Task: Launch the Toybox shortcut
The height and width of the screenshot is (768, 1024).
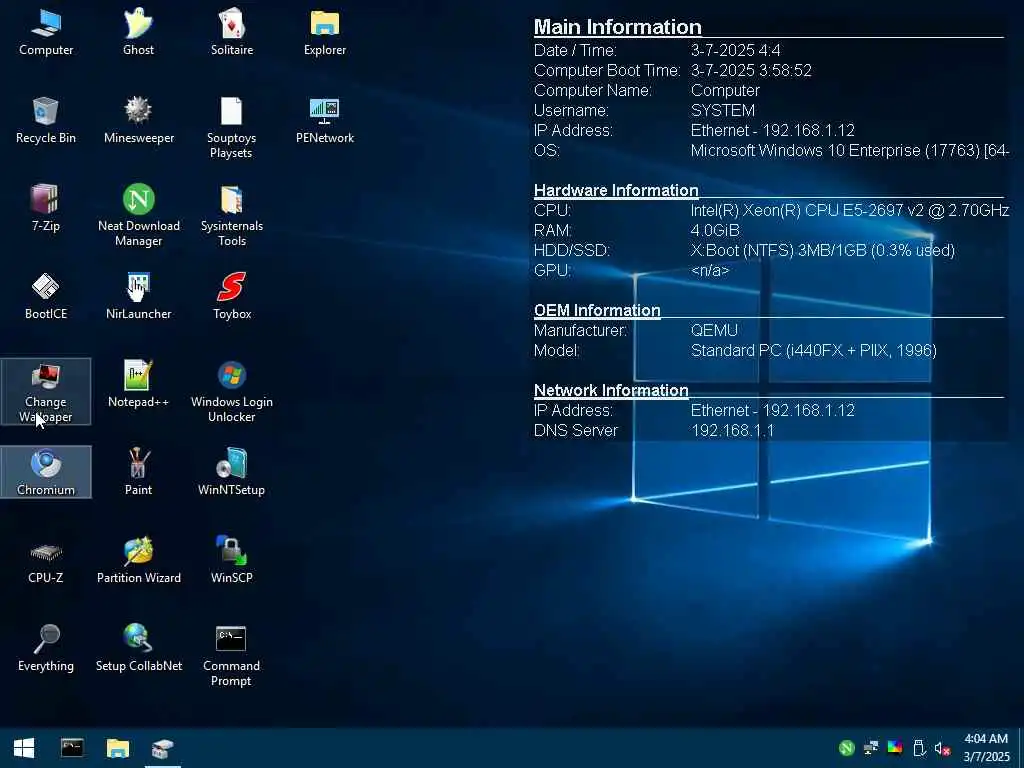Action: [232, 297]
